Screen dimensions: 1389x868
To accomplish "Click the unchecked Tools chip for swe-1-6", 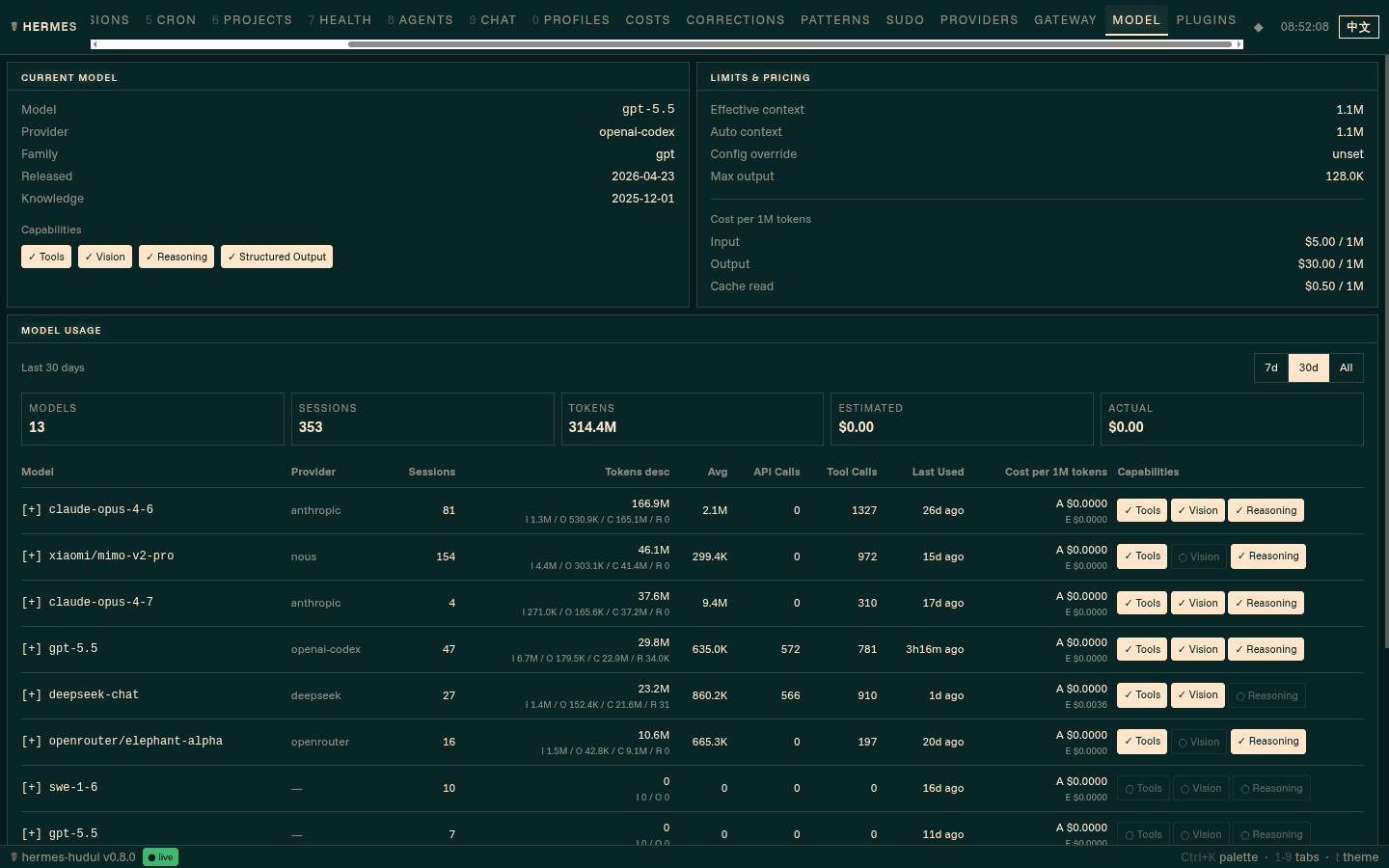I will 1143,788.
